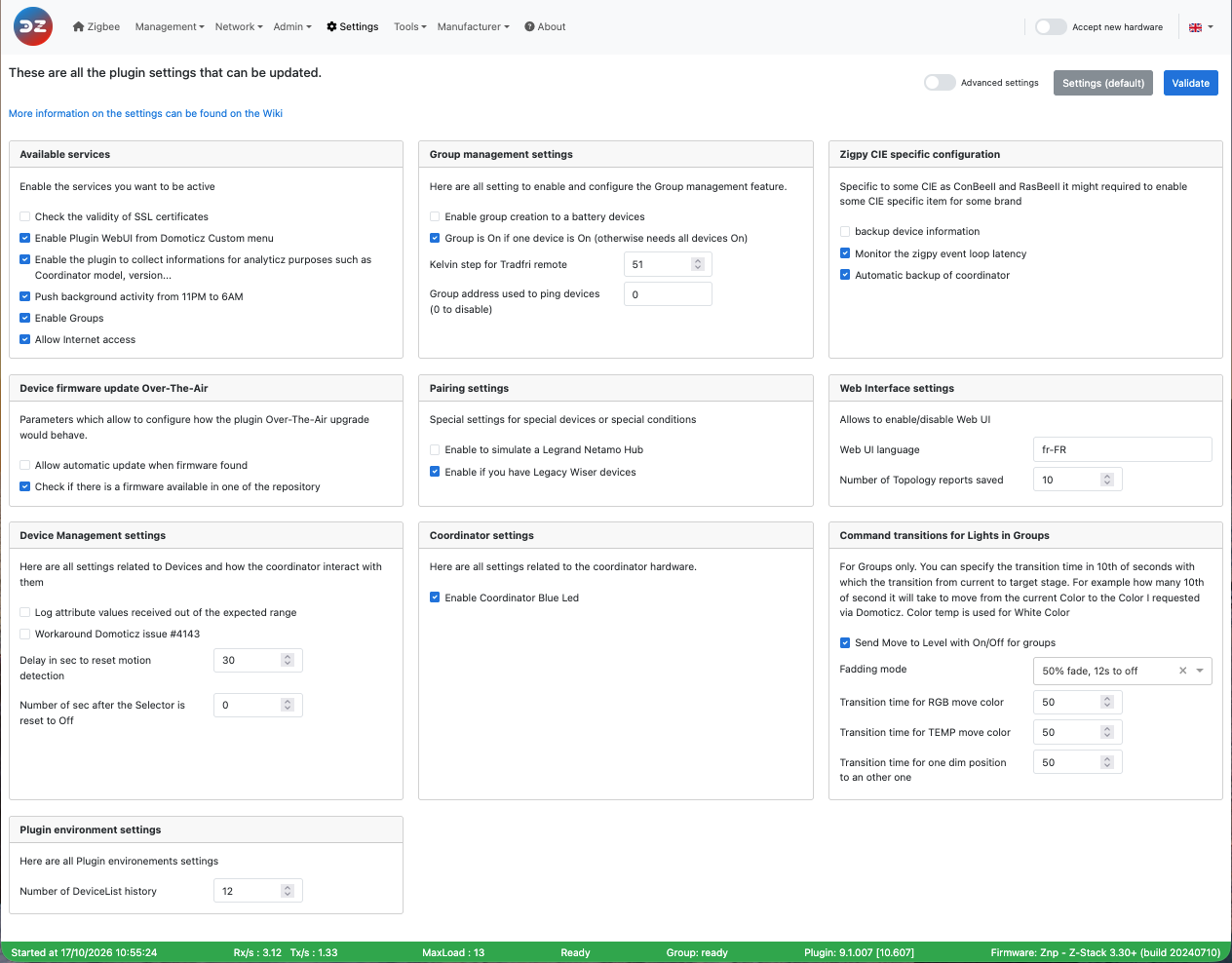The height and width of the screenshot is (963, 1232).
Task: Click the UK flag language icon
Action: point(1195,27)
